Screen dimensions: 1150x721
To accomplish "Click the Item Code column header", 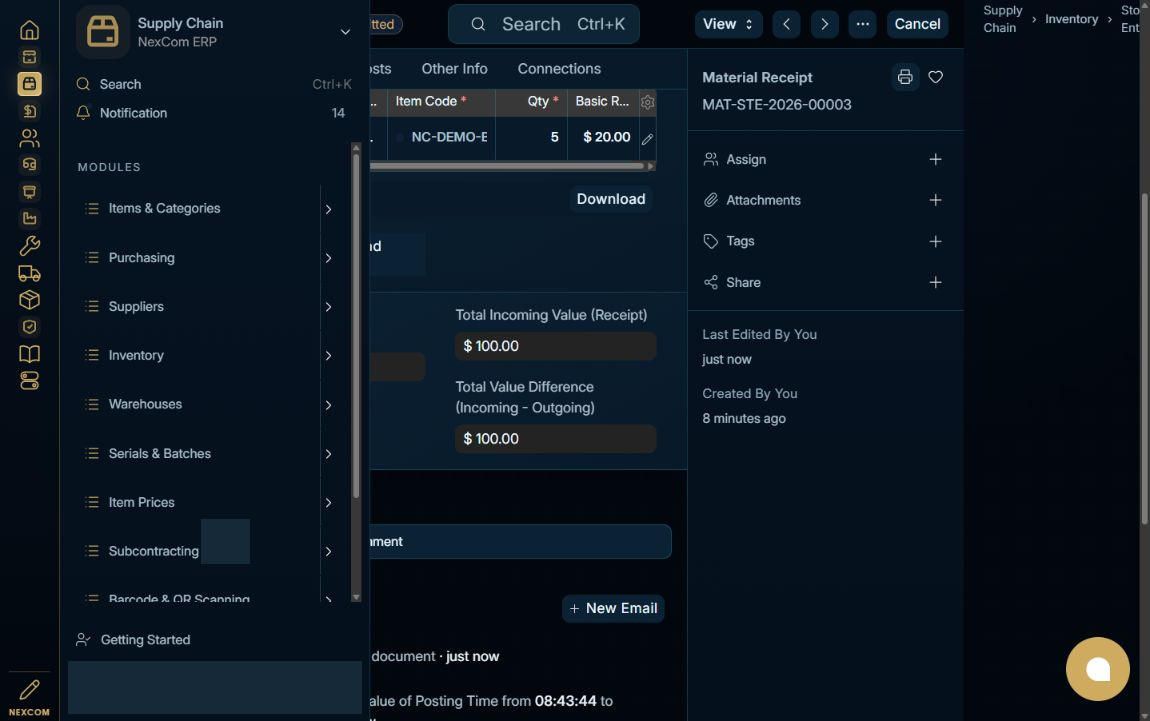I will pos(442,102).
